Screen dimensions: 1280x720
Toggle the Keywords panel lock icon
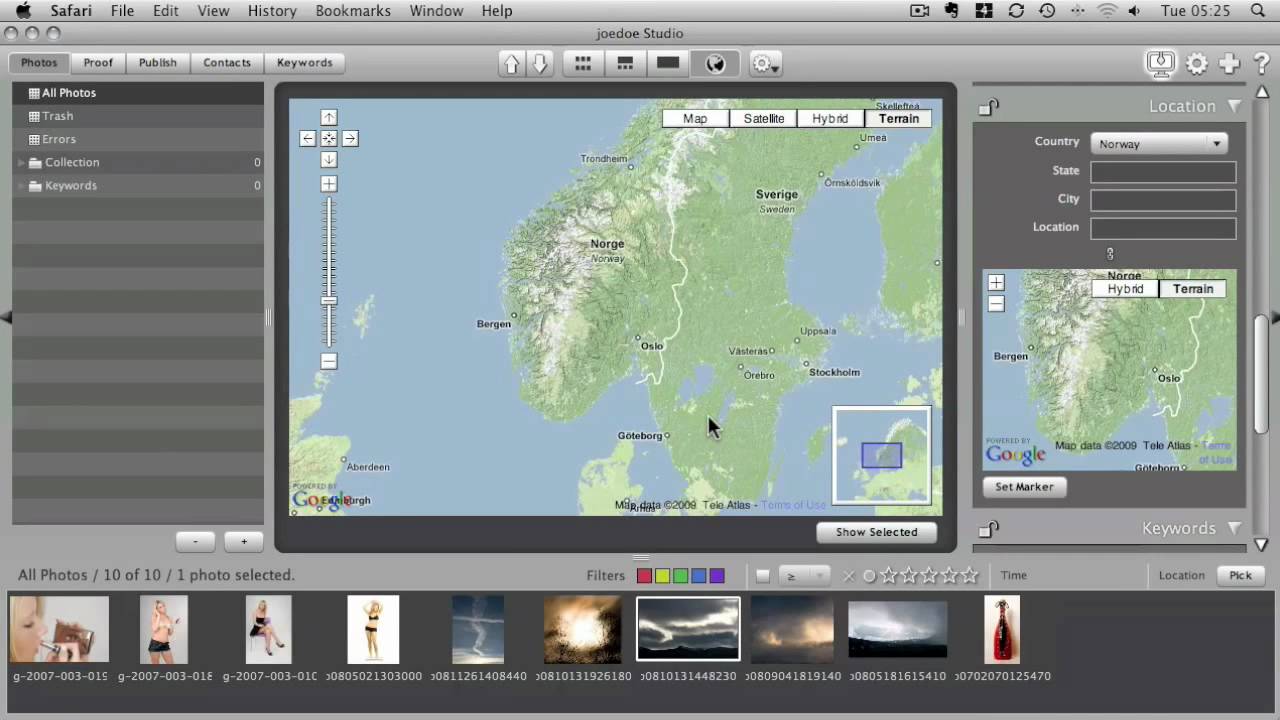tap(988, 529)
